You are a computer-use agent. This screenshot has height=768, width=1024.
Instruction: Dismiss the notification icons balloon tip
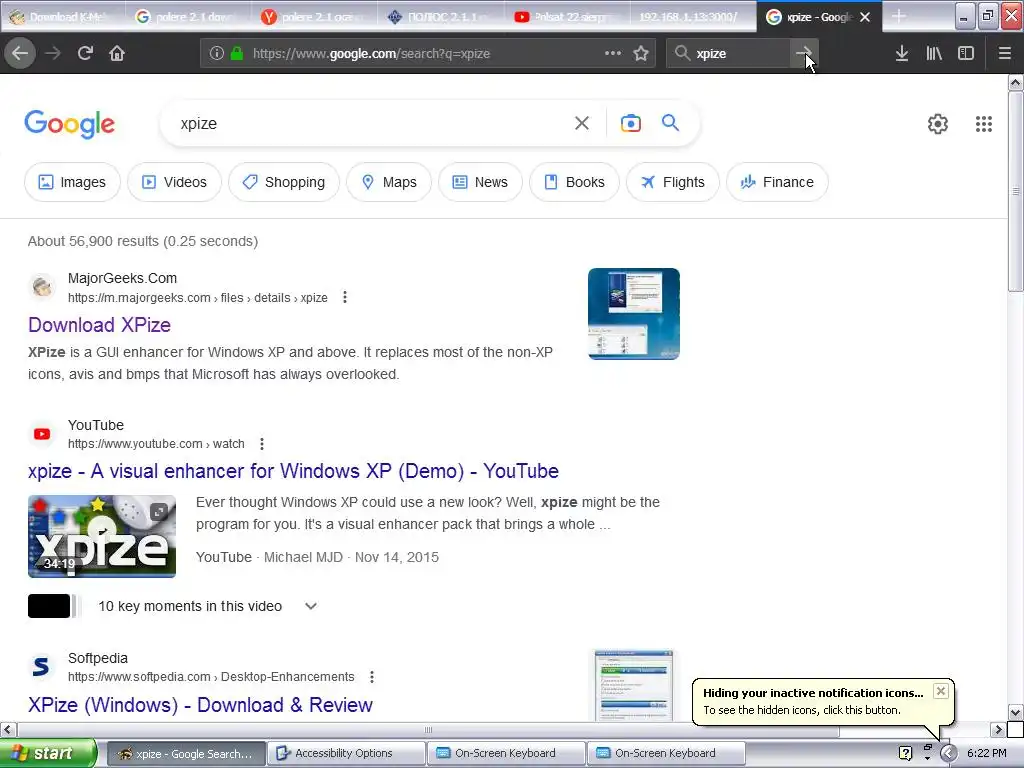click(x=940, y=691)
